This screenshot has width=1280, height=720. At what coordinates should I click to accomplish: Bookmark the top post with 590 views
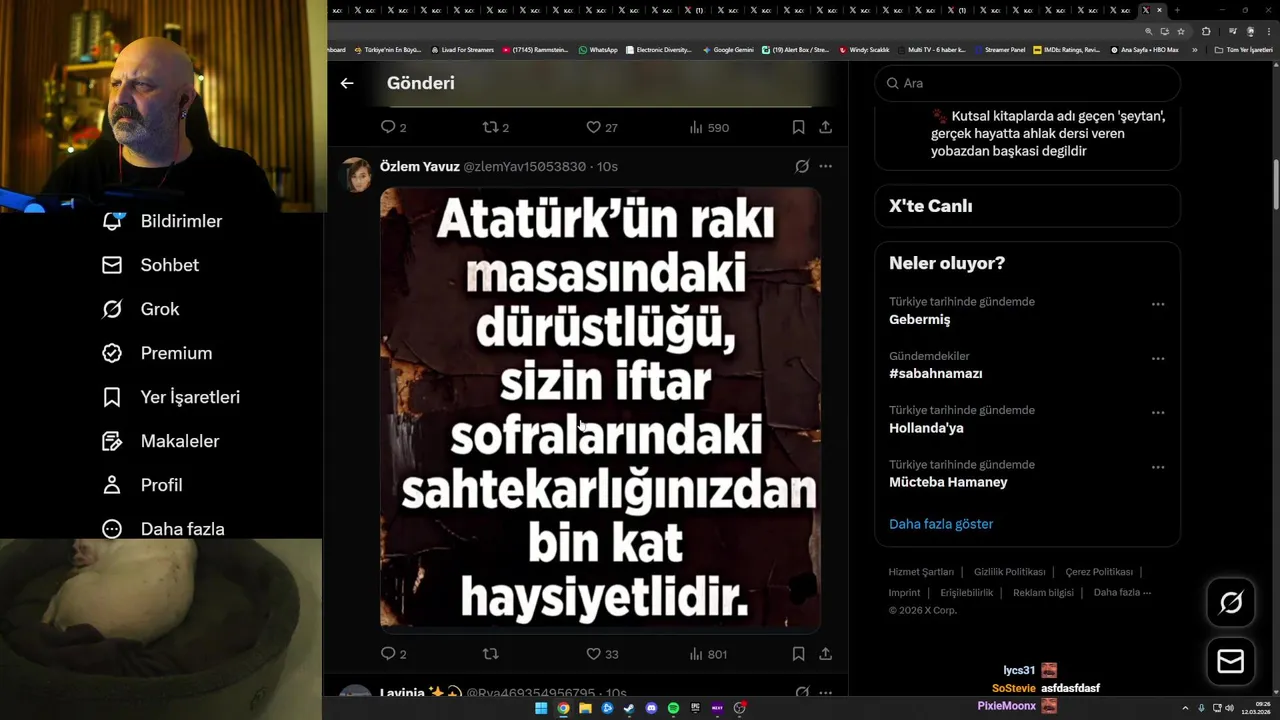798,127
